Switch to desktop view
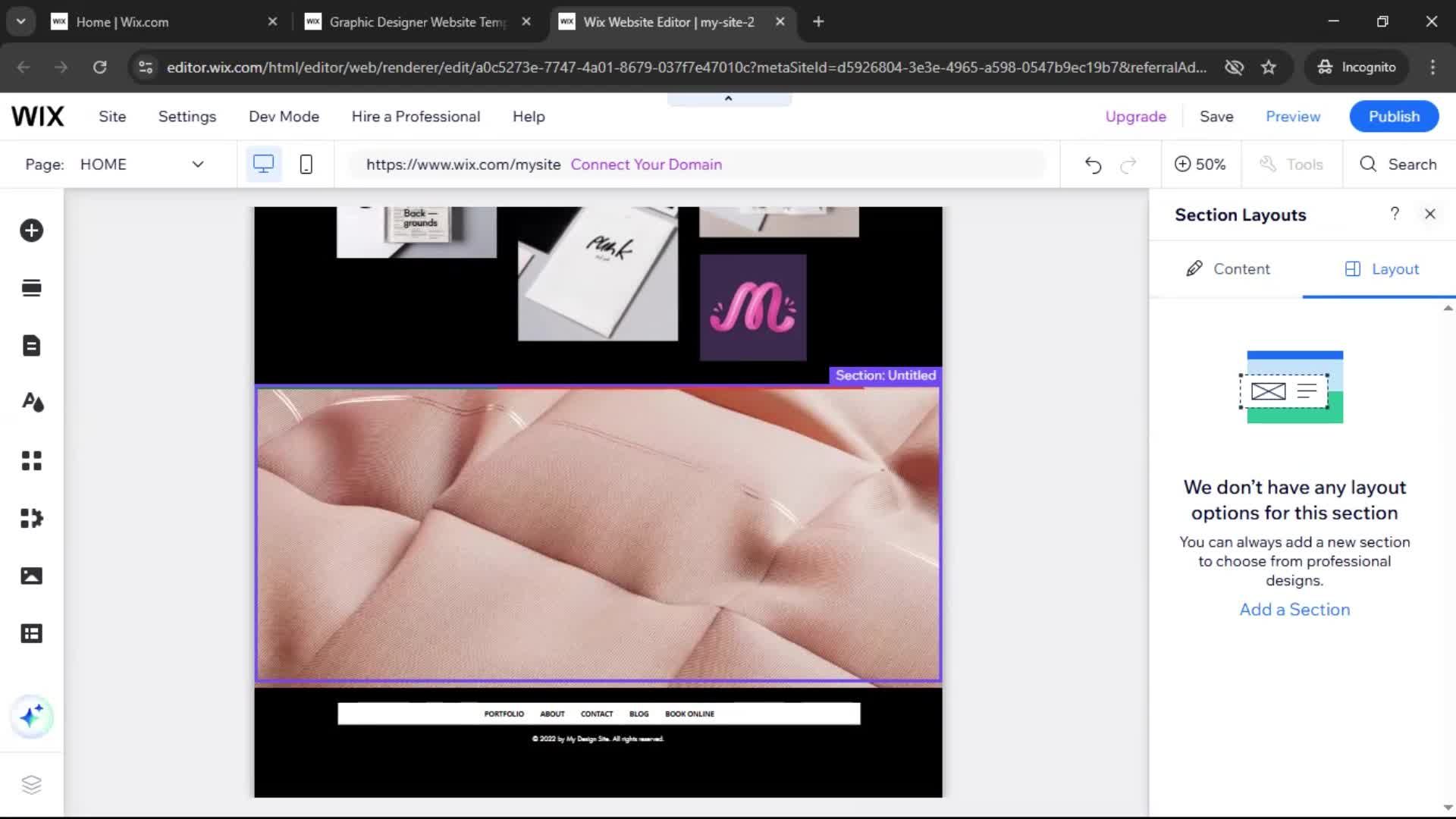Viewport: 1456px width, 819px height. (x=263, y=165)
